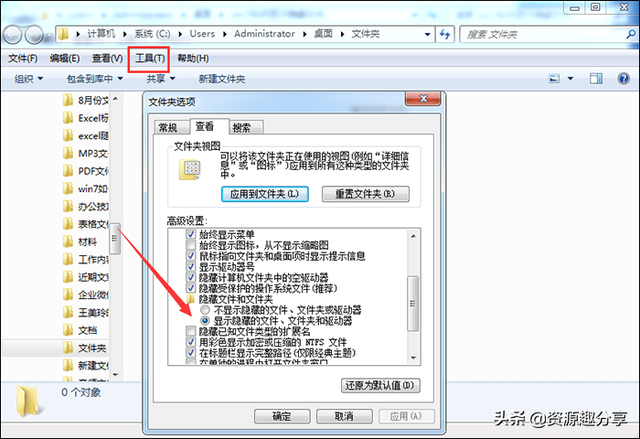Viewport: 640px width, 439px height.
Task: Enable 始终显示图标，从不显示缩略图 checkbox
Action: pyautogui.click(x=191, y=245)
